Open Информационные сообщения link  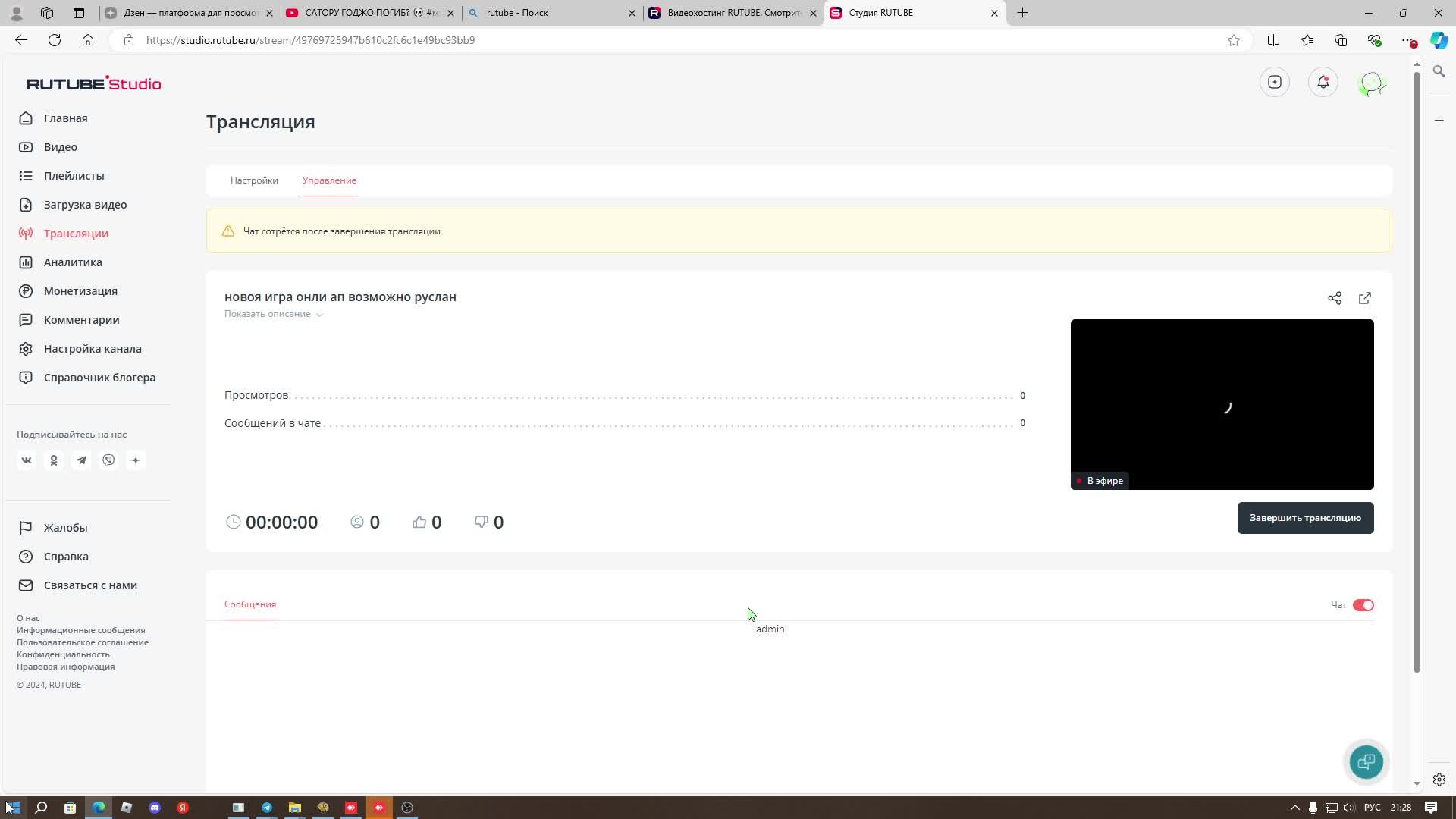tap(80, 630)
